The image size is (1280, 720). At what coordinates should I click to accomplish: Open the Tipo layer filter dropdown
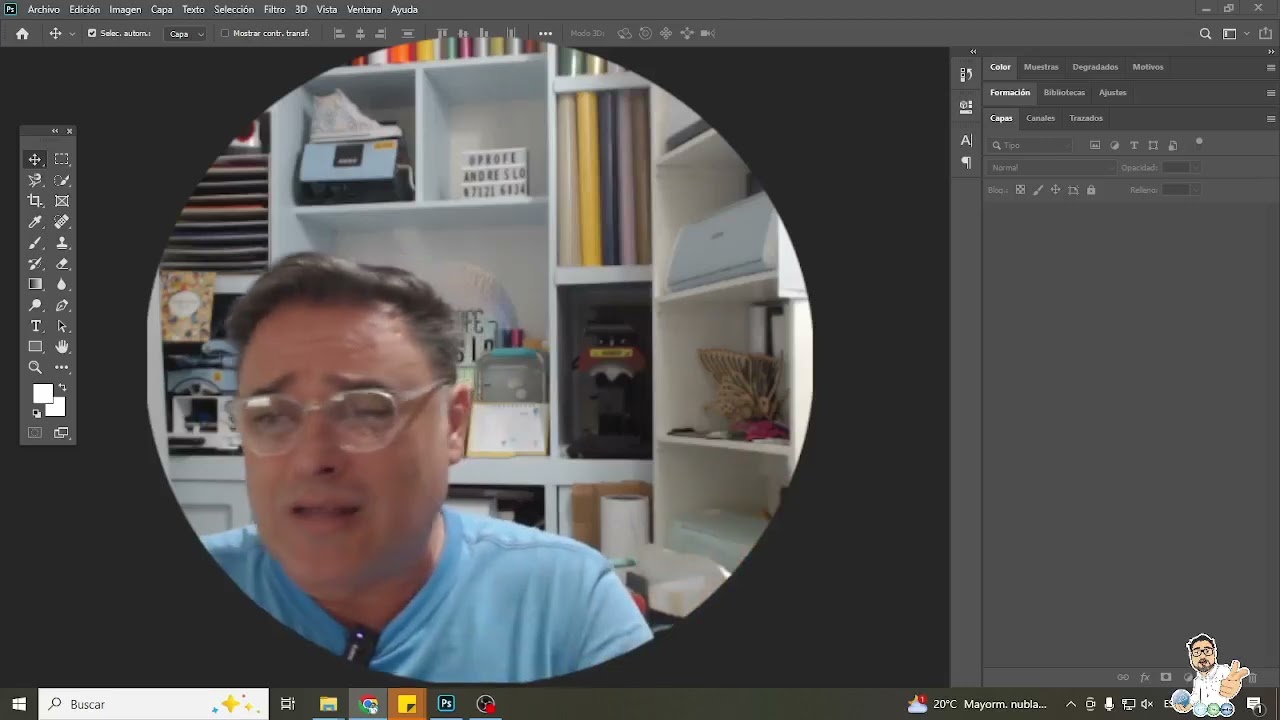pos(1030,145)
